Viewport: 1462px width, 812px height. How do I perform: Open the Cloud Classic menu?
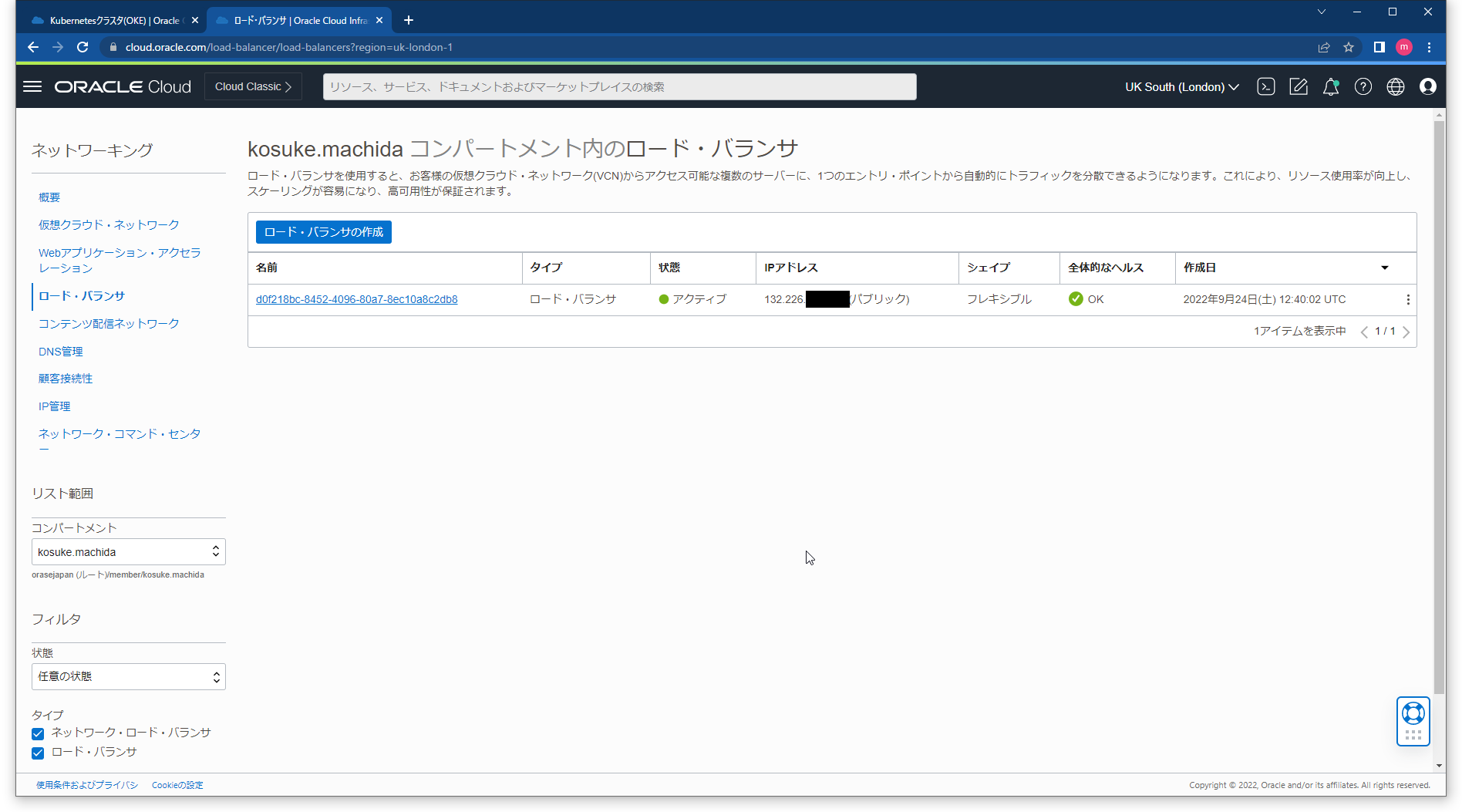(253, 86)
